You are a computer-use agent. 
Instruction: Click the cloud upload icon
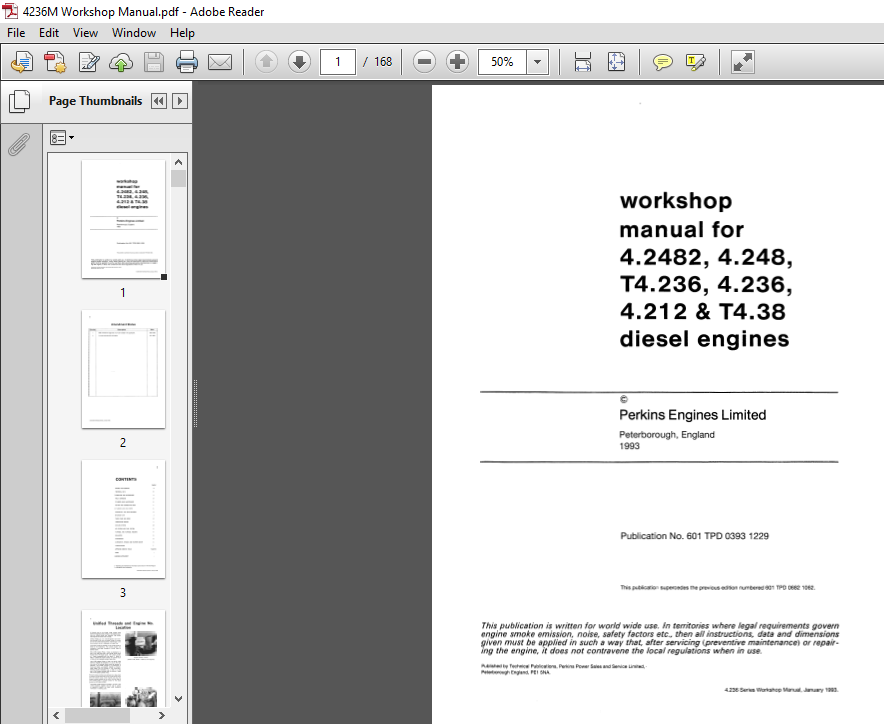point(121,62)
